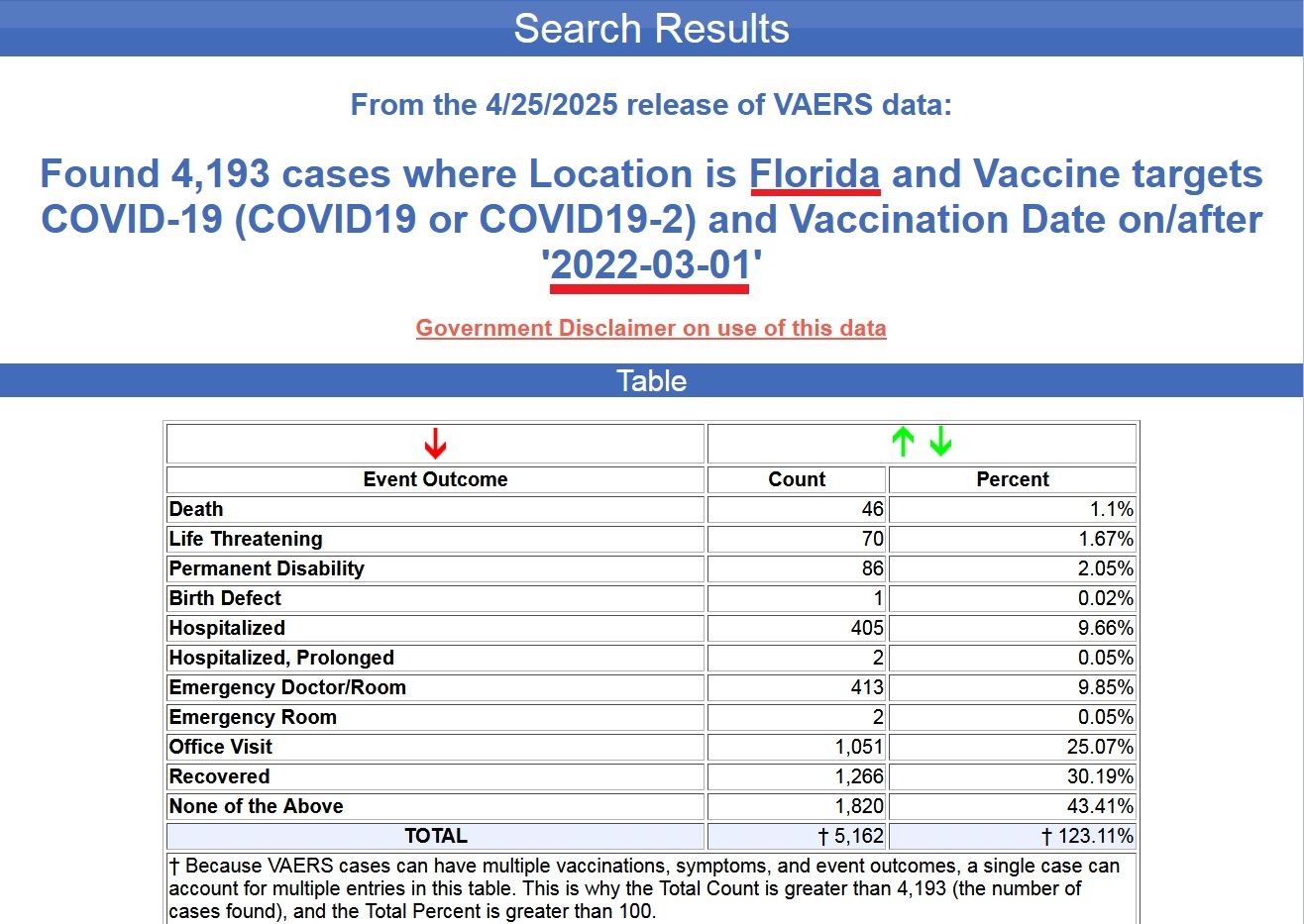The width and height of the screenshot is (1304, 924).
Task: Click the 2022-03-01 vaccination date link
Action: (650, 265)
